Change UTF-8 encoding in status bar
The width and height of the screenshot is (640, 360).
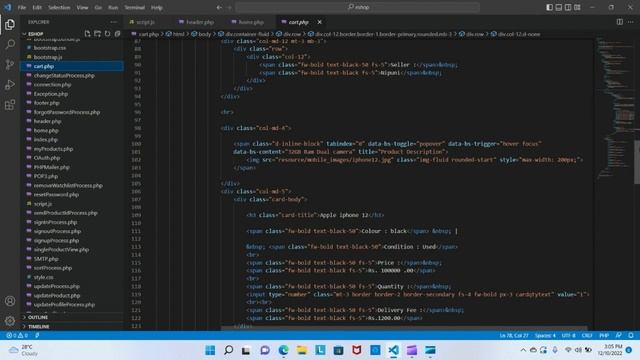click(x=568, y=335)
